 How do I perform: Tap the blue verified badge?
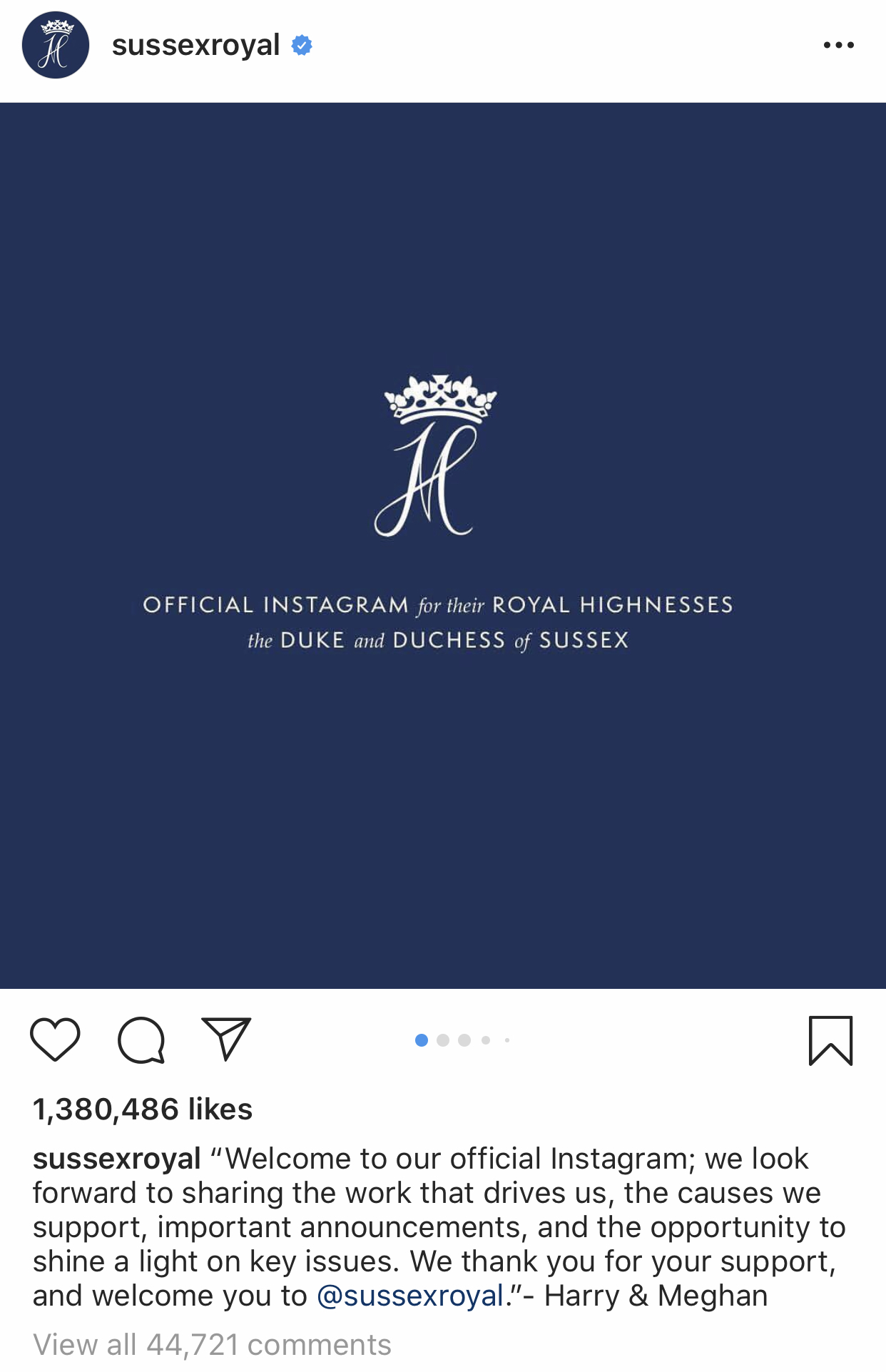pos(302,45)
